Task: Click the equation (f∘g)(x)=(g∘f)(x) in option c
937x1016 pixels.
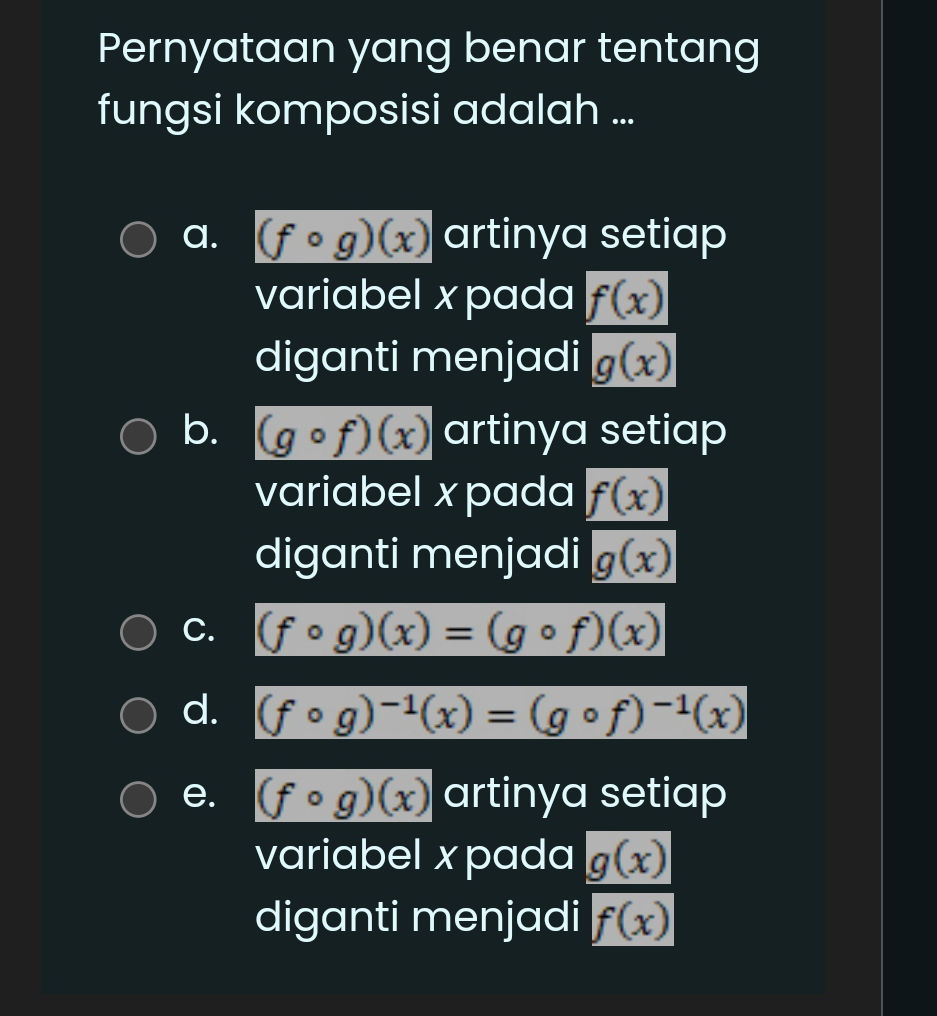Action: 459,629
